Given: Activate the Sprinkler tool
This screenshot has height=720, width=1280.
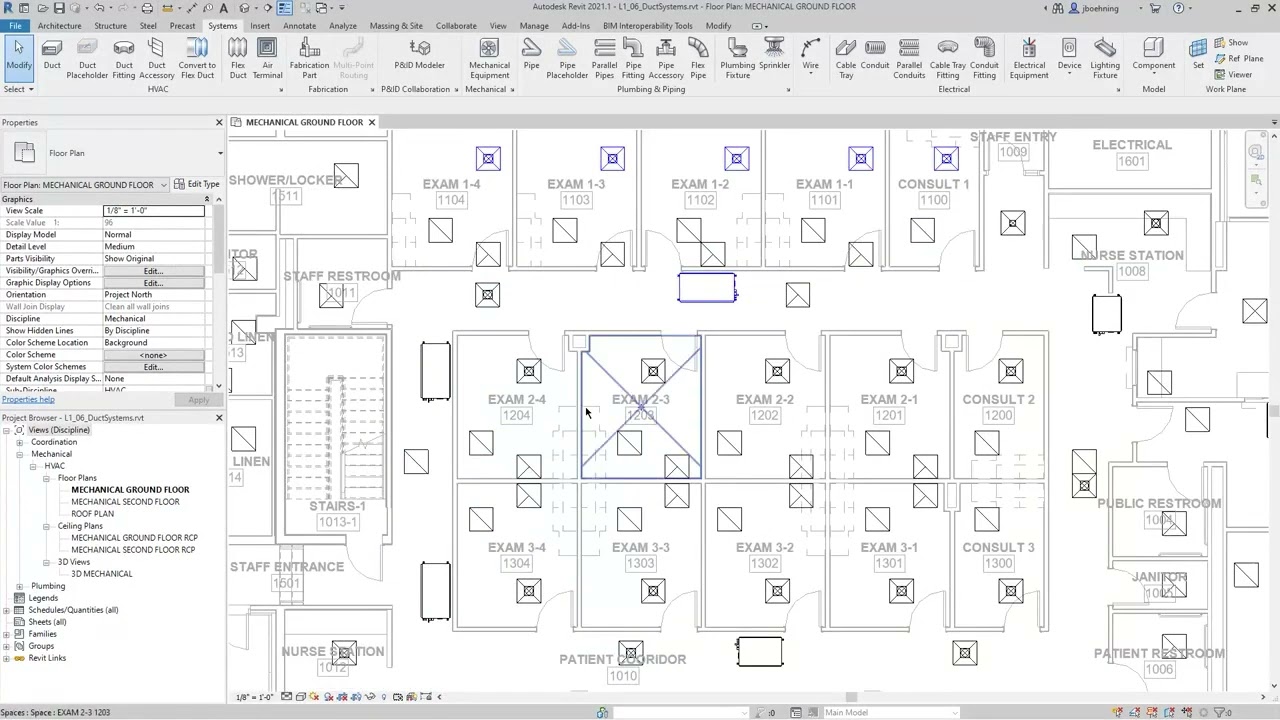Looking at the screenshot, I should coord(774,54).
